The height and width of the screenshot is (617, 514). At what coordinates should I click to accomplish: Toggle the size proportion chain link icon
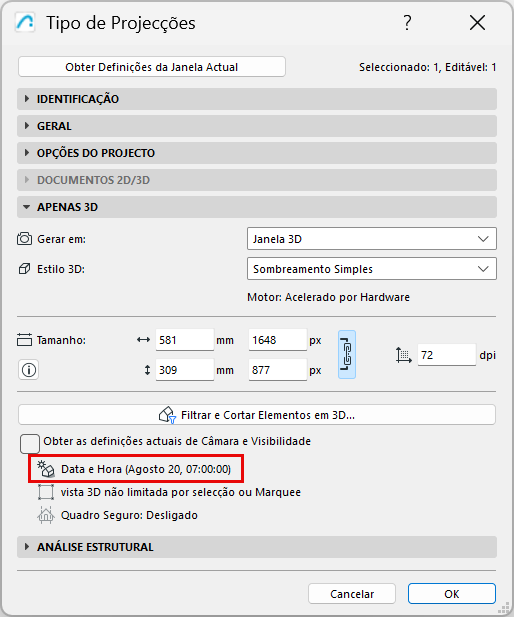tap(347, 355)
